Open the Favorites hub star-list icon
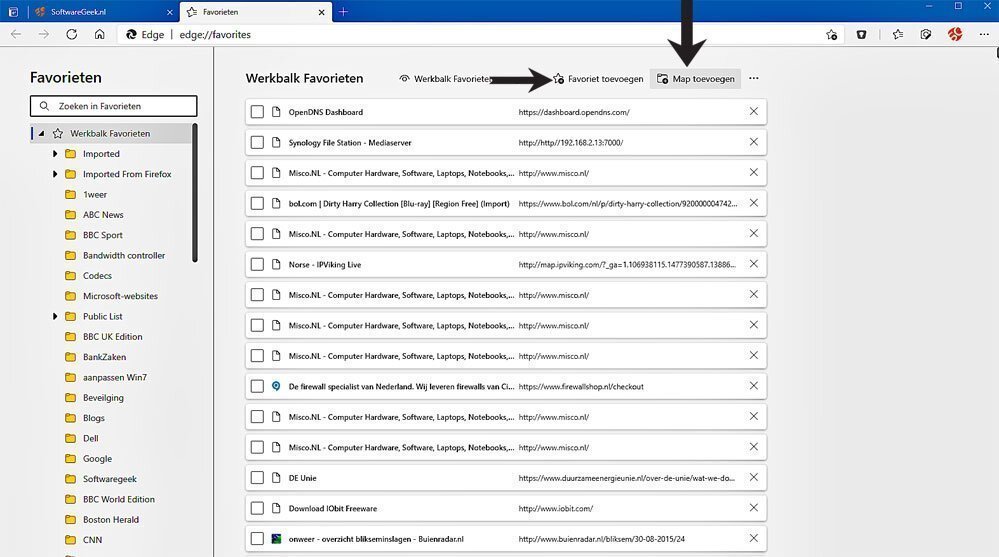 pyautogui.click(x=898, y=34)
